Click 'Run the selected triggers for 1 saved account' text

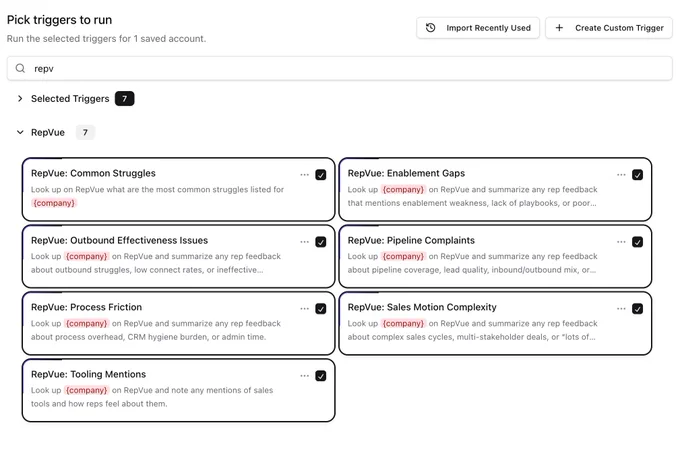106,39
